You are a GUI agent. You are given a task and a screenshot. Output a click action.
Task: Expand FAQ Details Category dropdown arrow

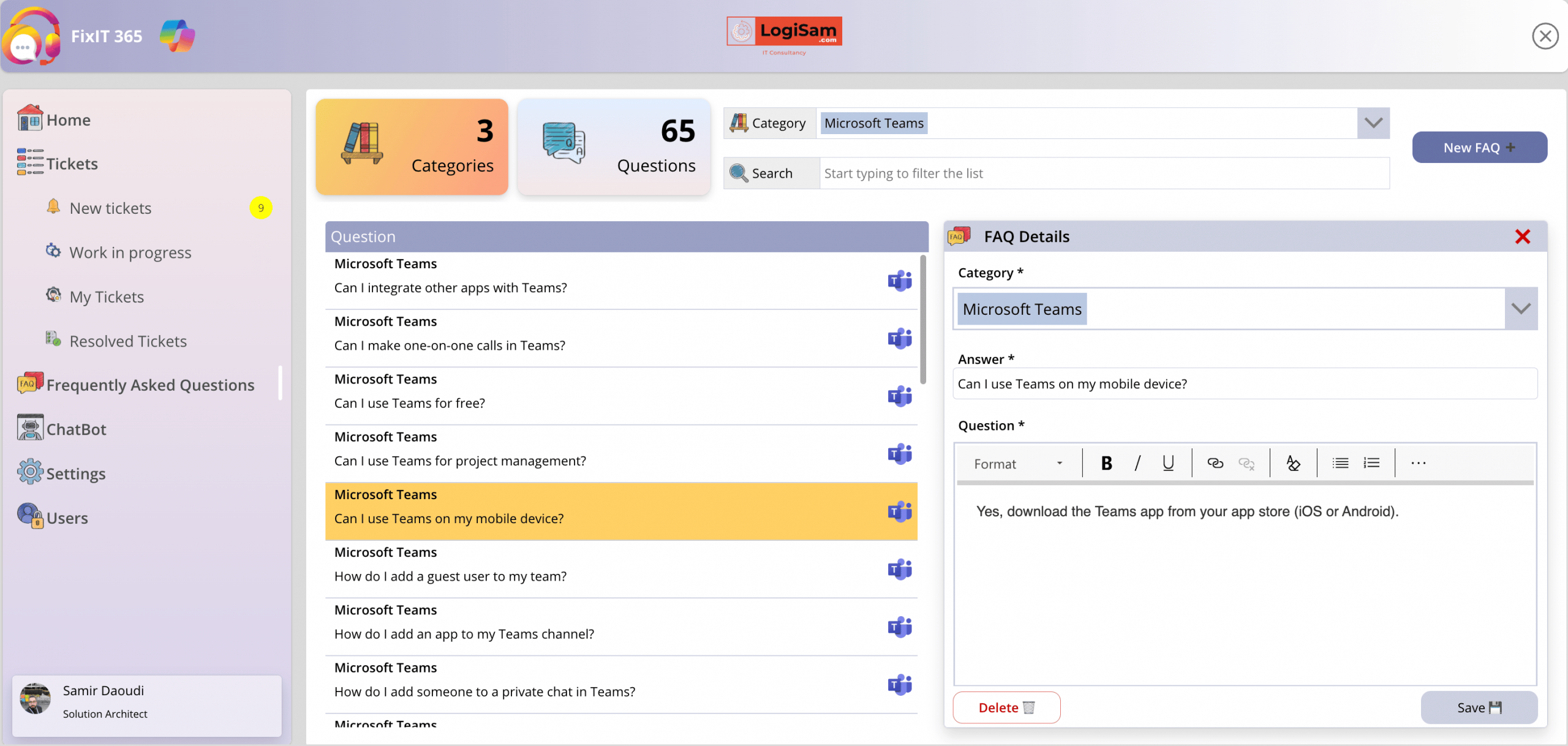(1521, 309)
